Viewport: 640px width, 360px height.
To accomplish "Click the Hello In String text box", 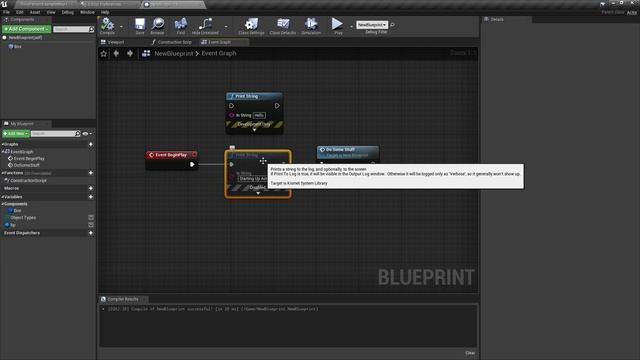I will click(259, 116).
